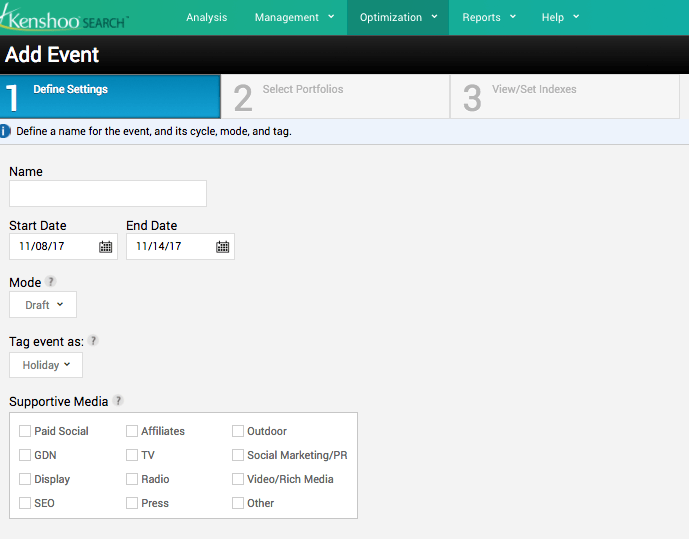The width and height of the screenshot is (689, 539).
Task: Click the help icon beside Tag event as
Action: click(93, 340)
